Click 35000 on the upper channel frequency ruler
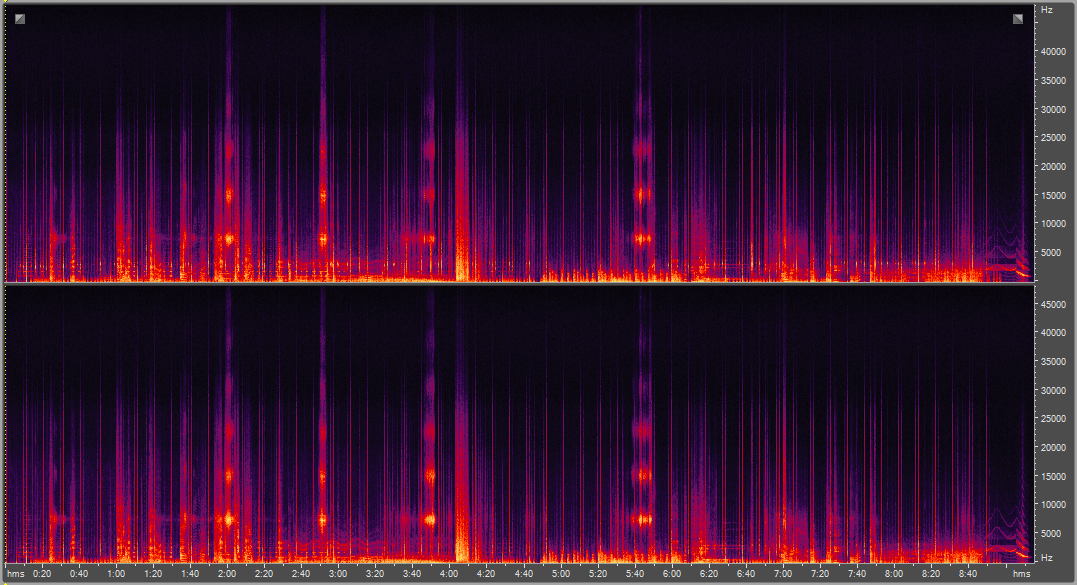Screen dimensions: 1077x585 point(1054,81)
